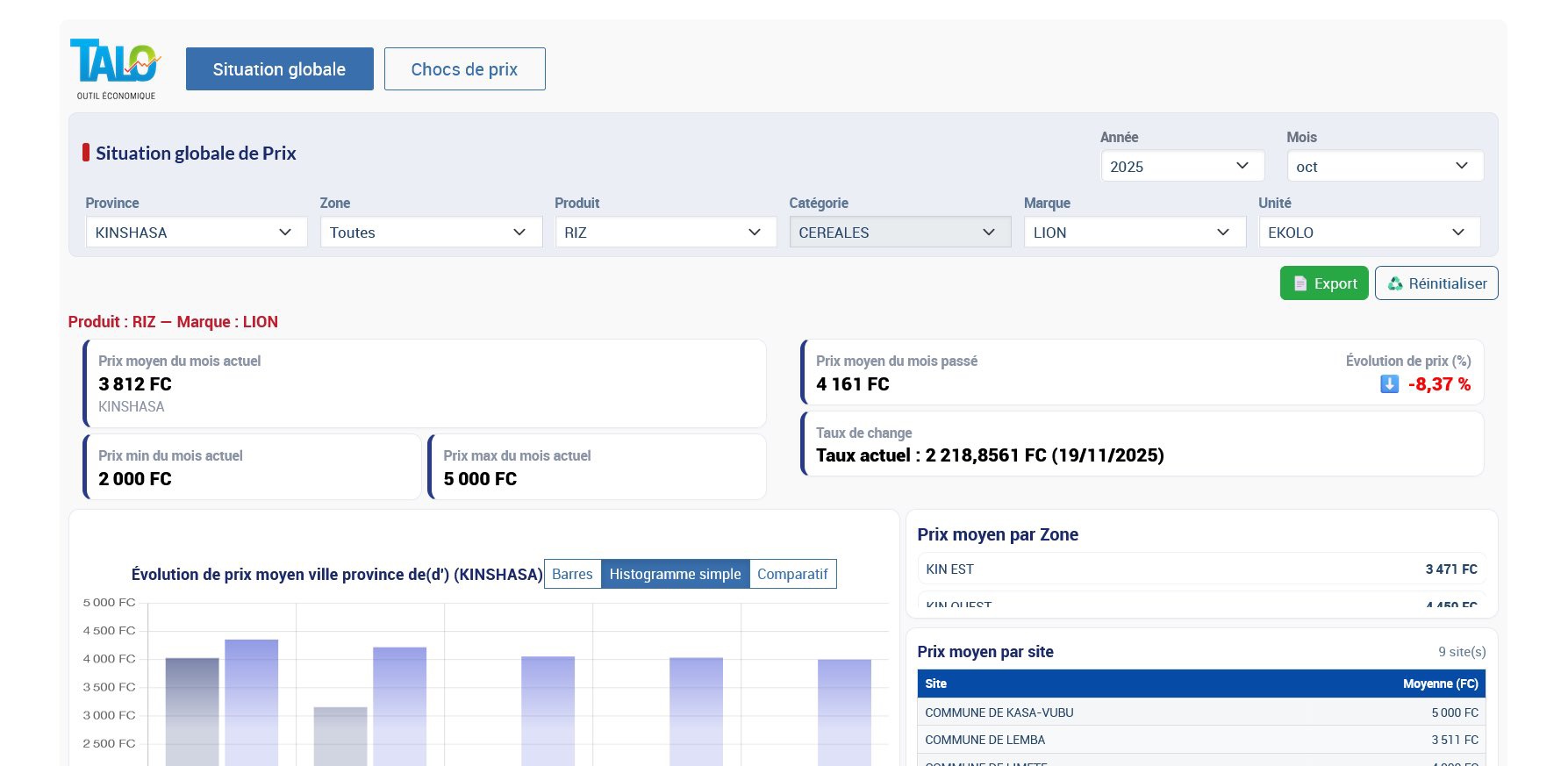
Task: Select the KIN EST zone row
Action: click(x=1200, y=569)
